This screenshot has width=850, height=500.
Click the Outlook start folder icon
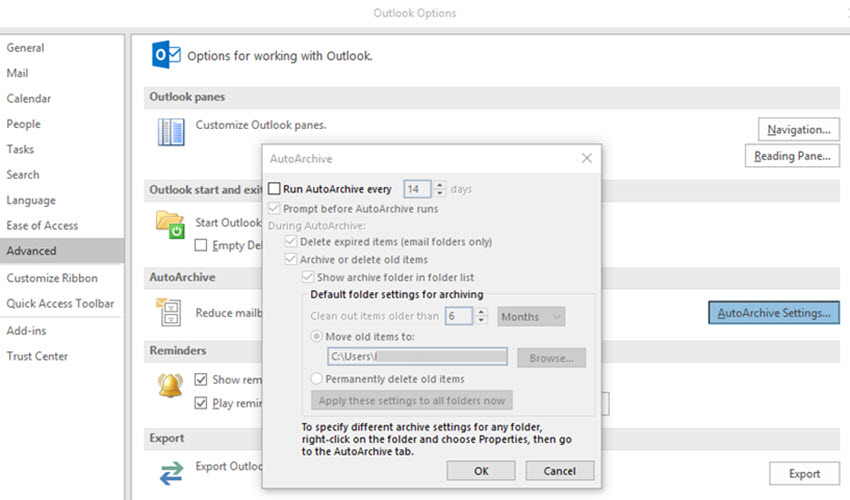[x=170, y=225]
